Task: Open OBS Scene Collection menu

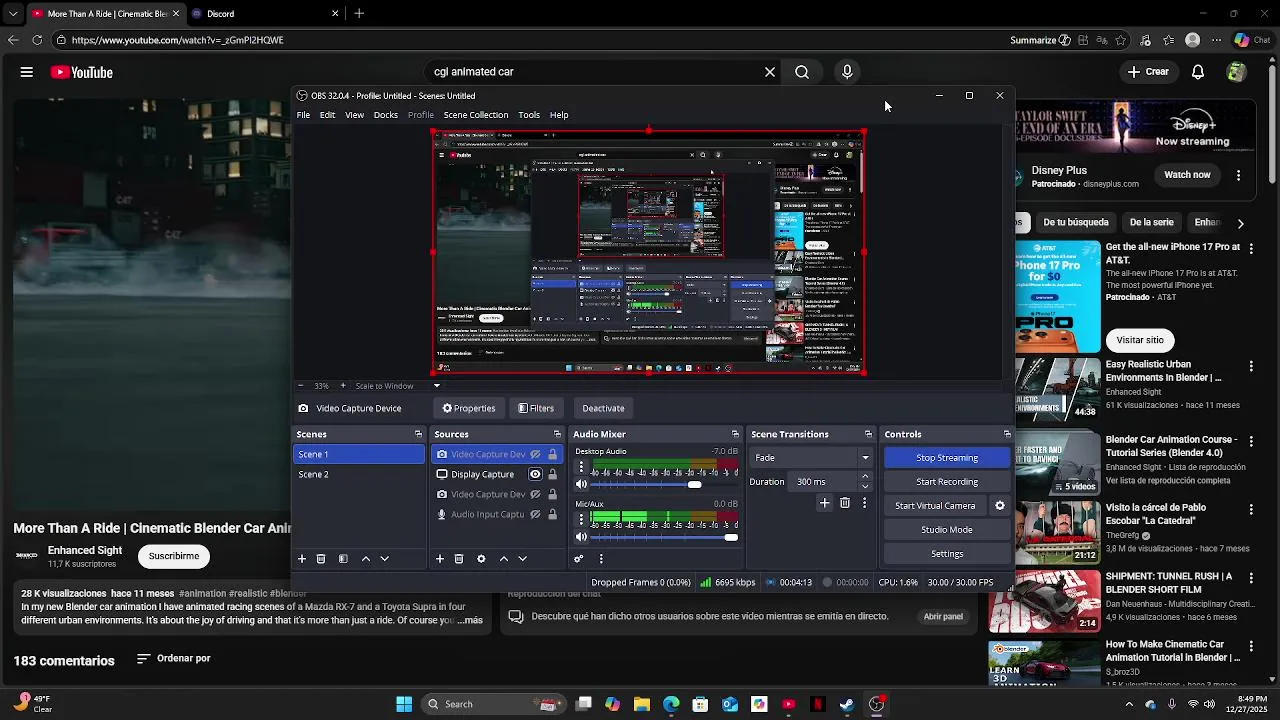Action: [476, 115]
